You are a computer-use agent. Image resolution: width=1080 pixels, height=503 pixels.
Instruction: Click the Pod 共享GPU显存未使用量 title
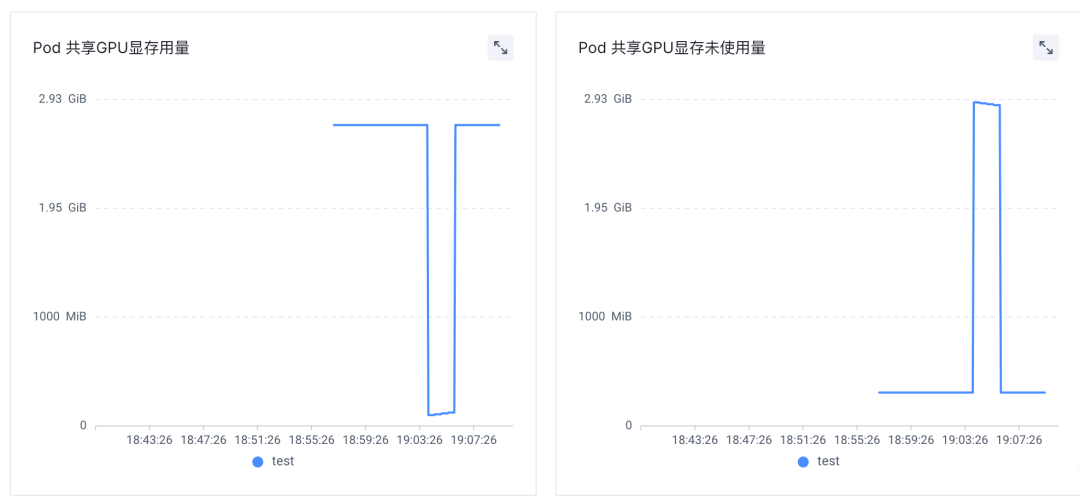pos(672,48)
